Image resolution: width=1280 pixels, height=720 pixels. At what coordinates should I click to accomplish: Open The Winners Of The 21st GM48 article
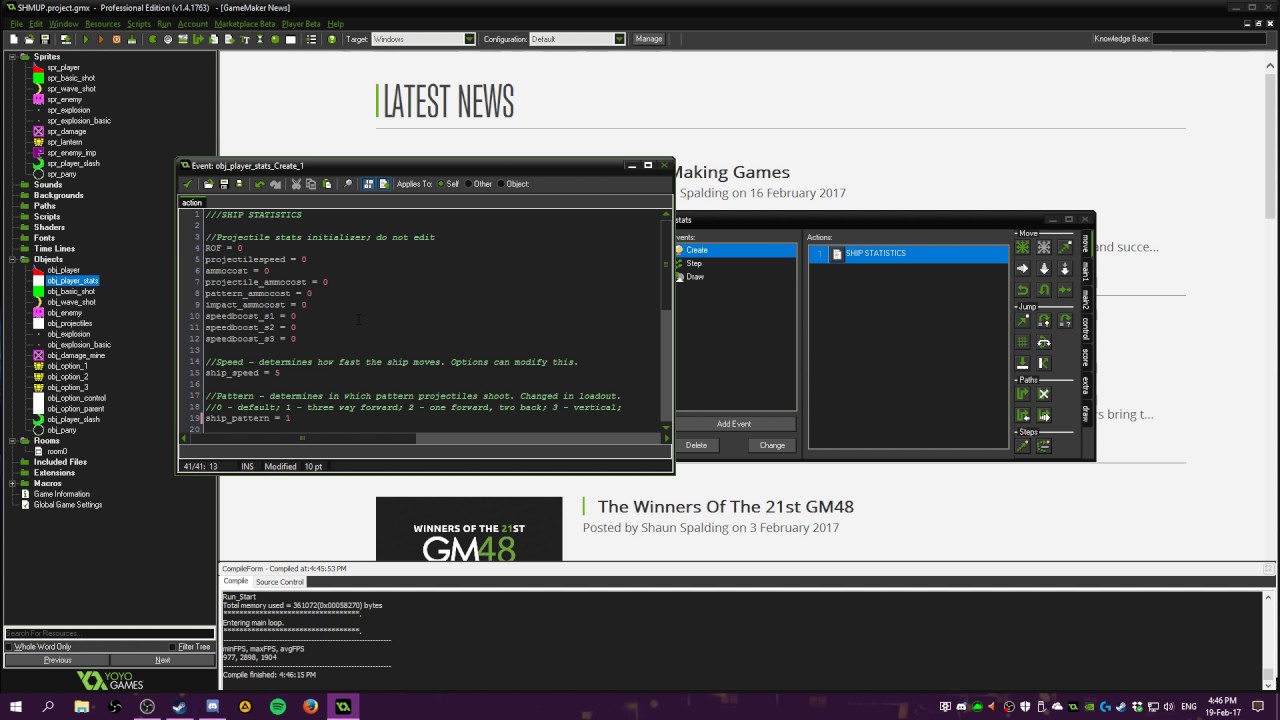coord(726,507)
